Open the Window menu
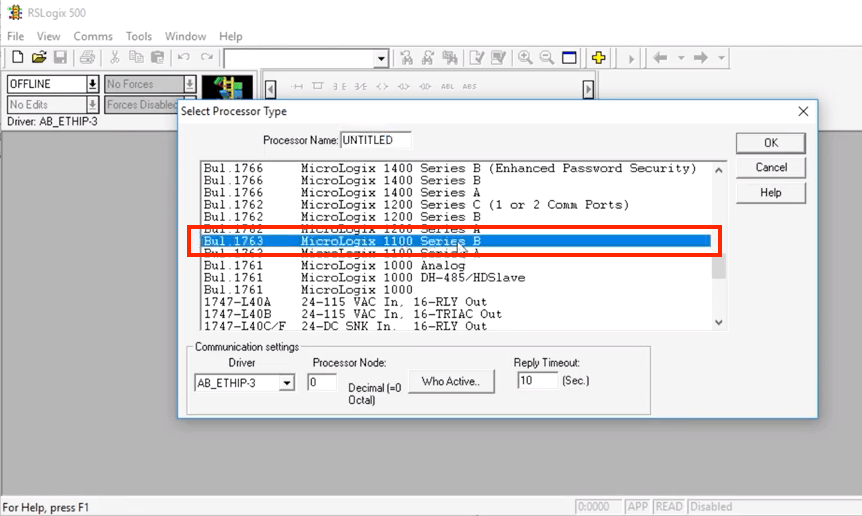 click(185, 36)
